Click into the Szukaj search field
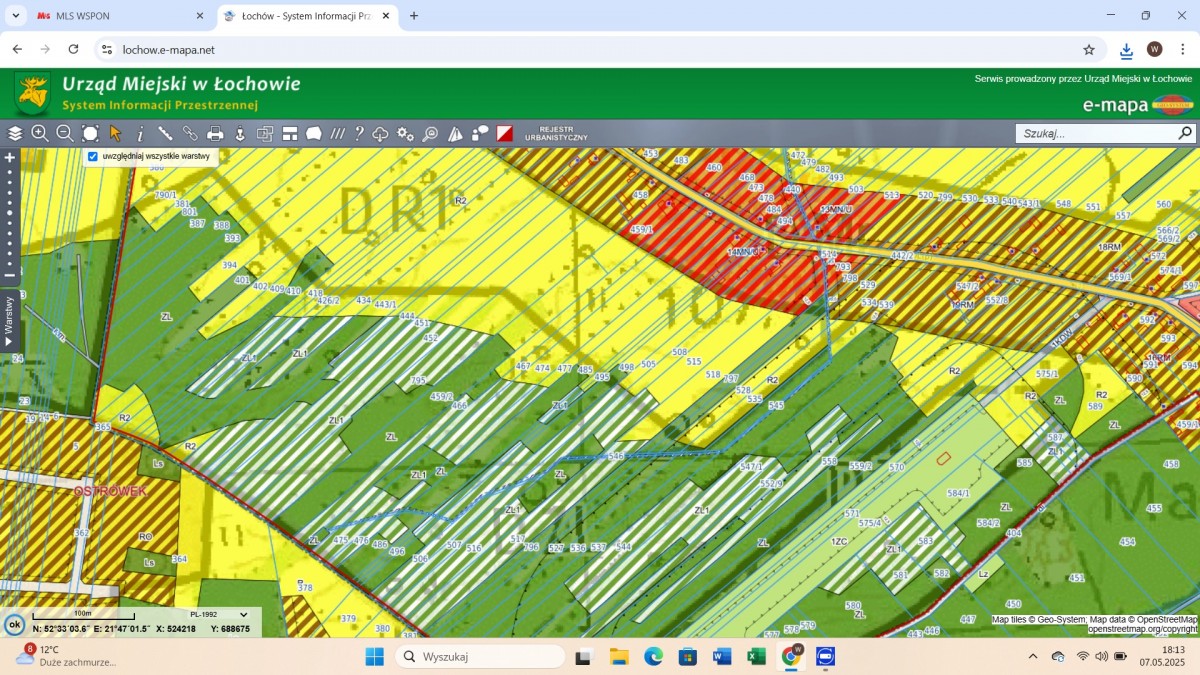1200x675 pixels. [x=1097, y=133]
